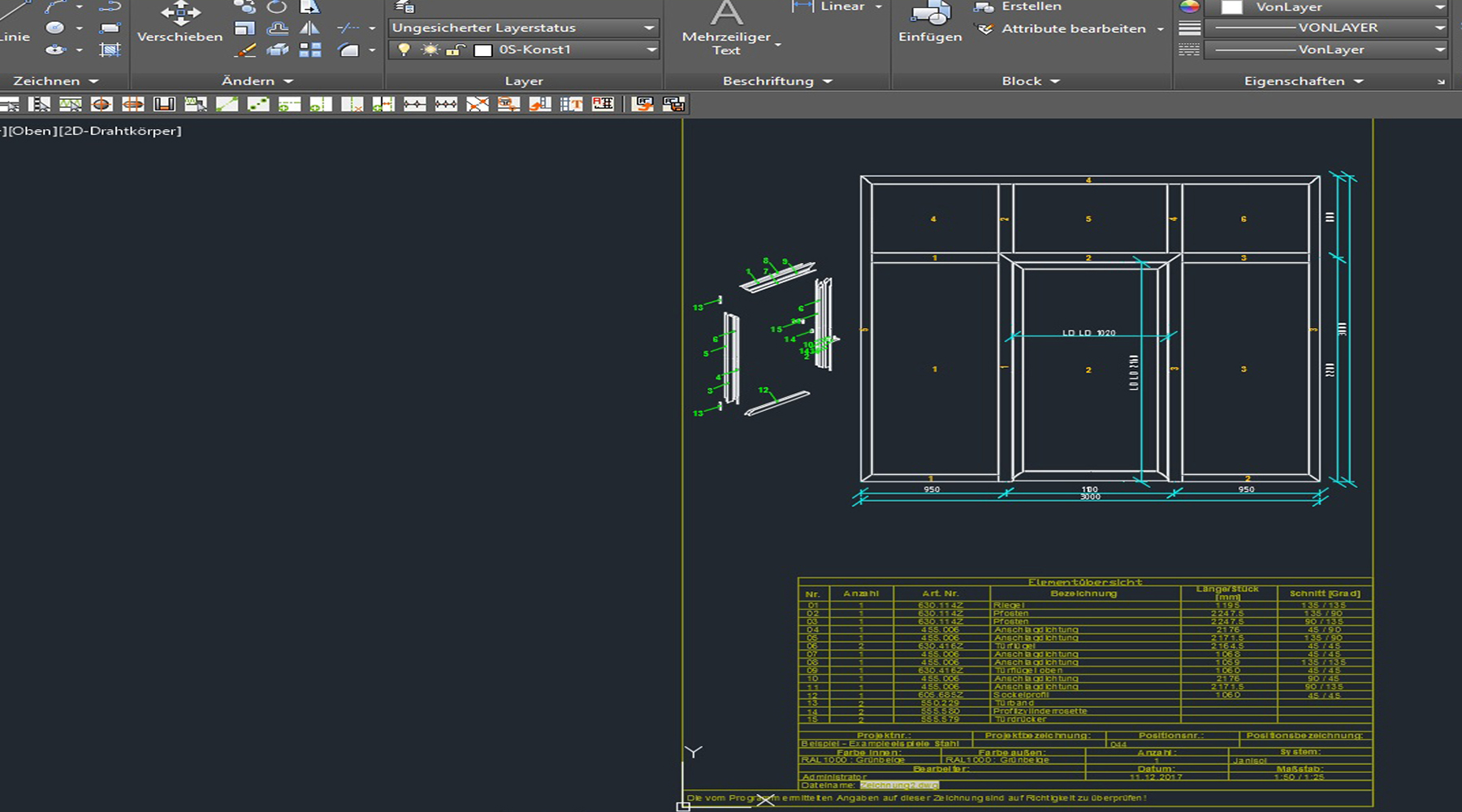Select the Trim tool icon
Viewport: 1462px width, 812px height.
(x=348, y=28)
